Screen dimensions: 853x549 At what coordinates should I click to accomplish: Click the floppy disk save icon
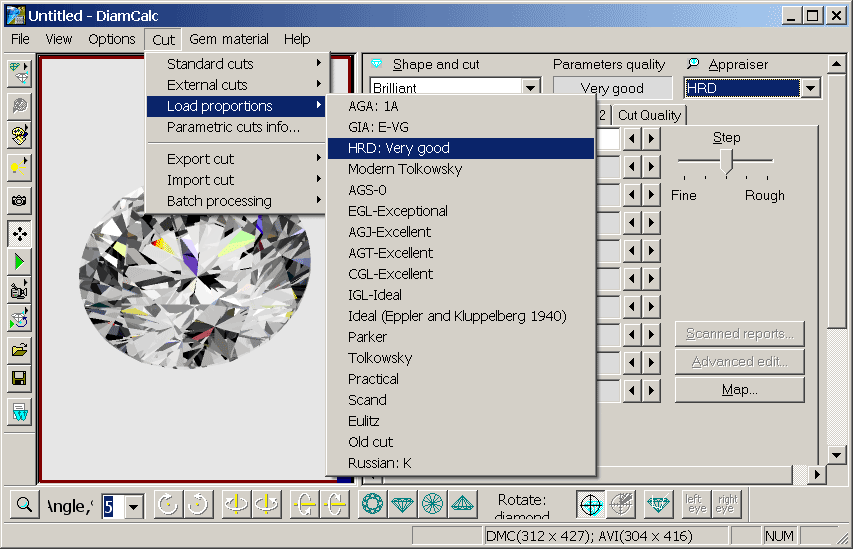pos(19,379)
